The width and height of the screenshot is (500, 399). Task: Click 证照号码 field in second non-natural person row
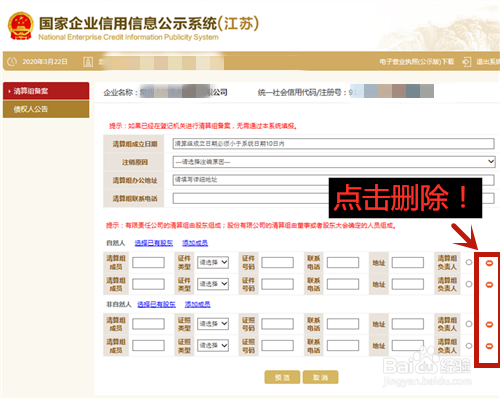pos(277,346)
